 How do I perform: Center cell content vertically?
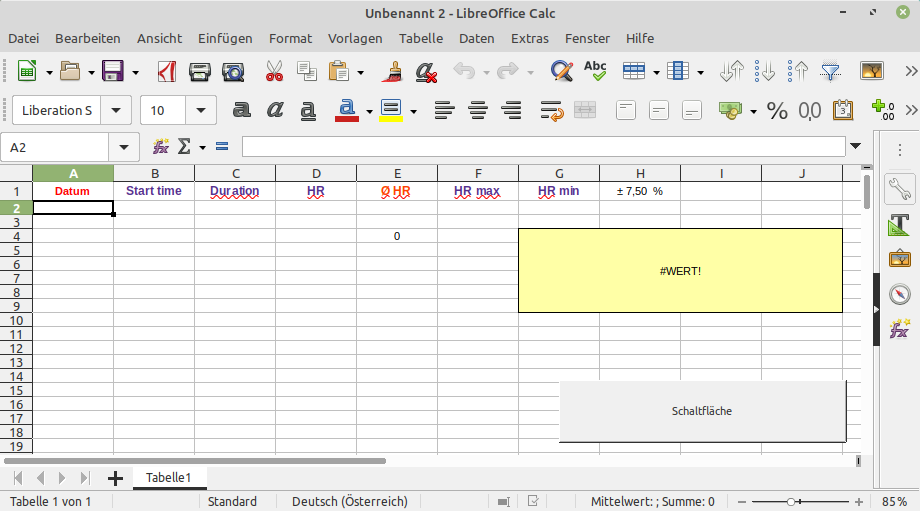[659, 110]
